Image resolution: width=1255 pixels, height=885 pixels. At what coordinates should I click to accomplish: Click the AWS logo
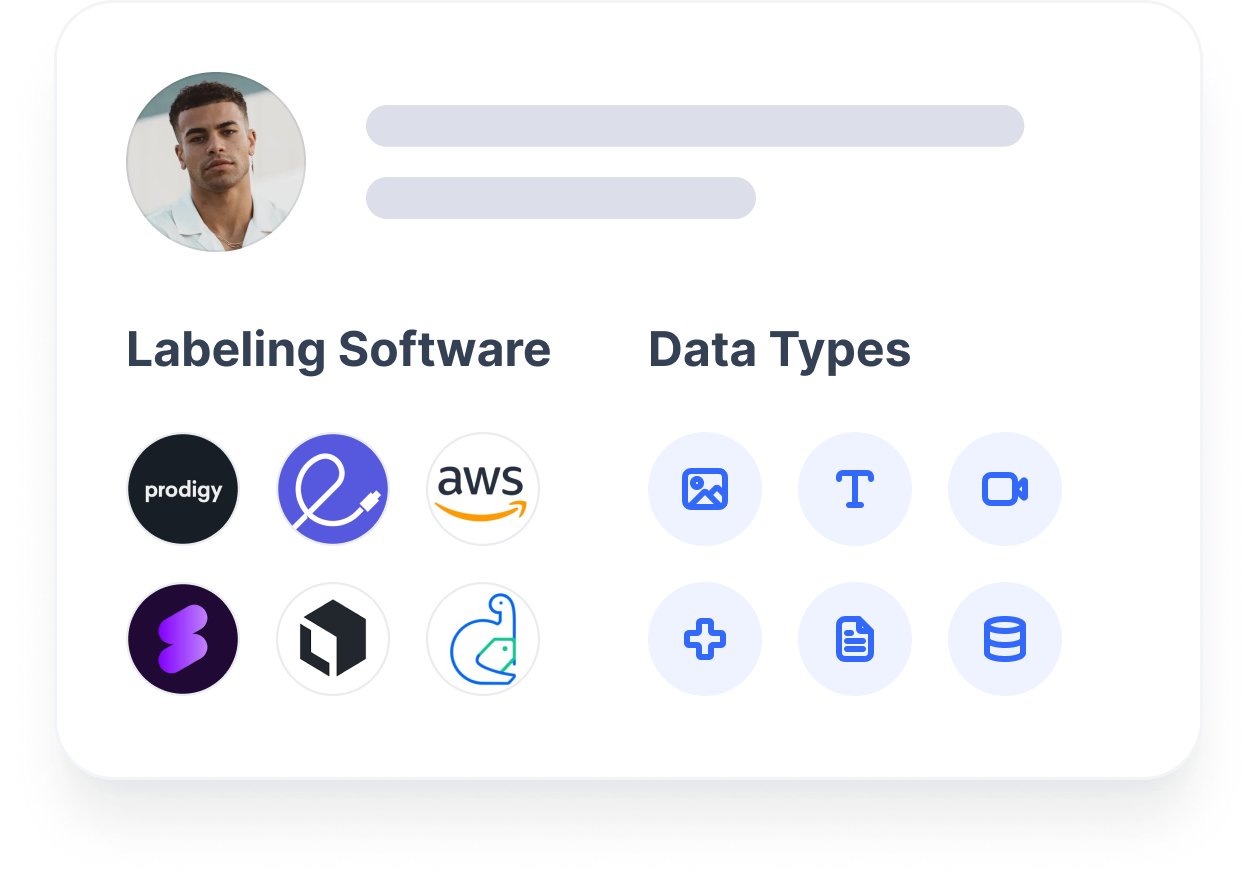[483, 489]
